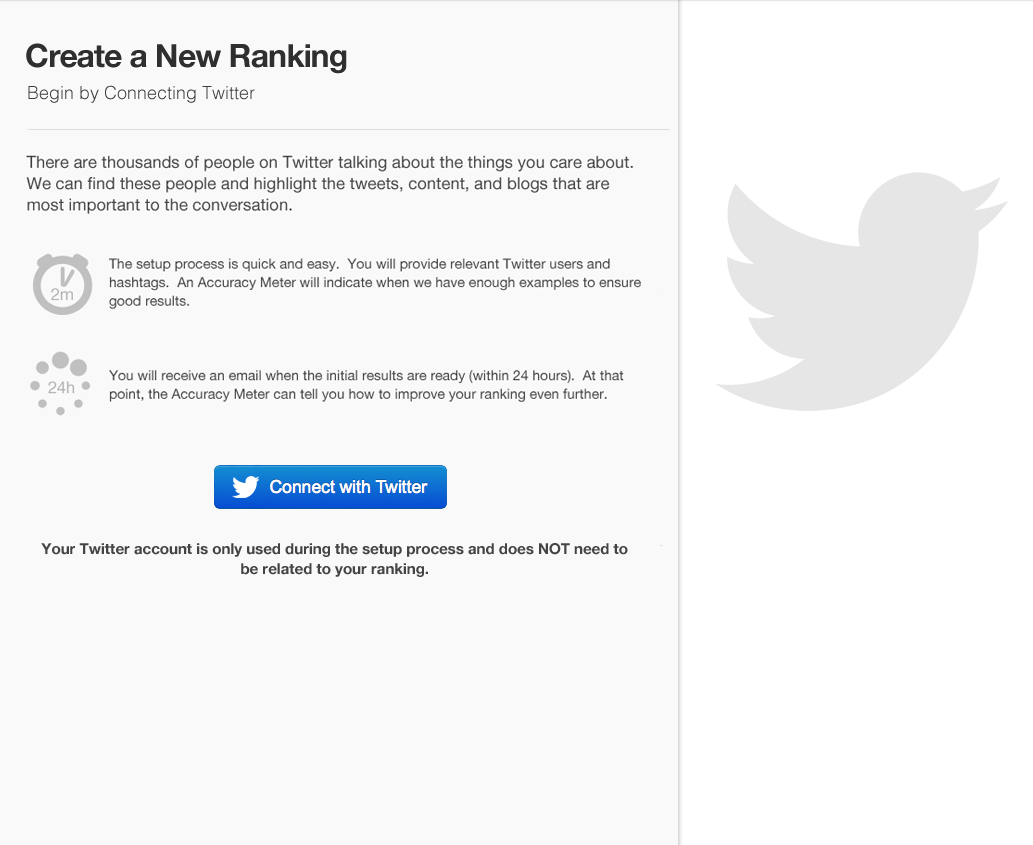Click the paragraph starting "There are thousands of people"
The image size is (1033, 845).
coord(330,184)
